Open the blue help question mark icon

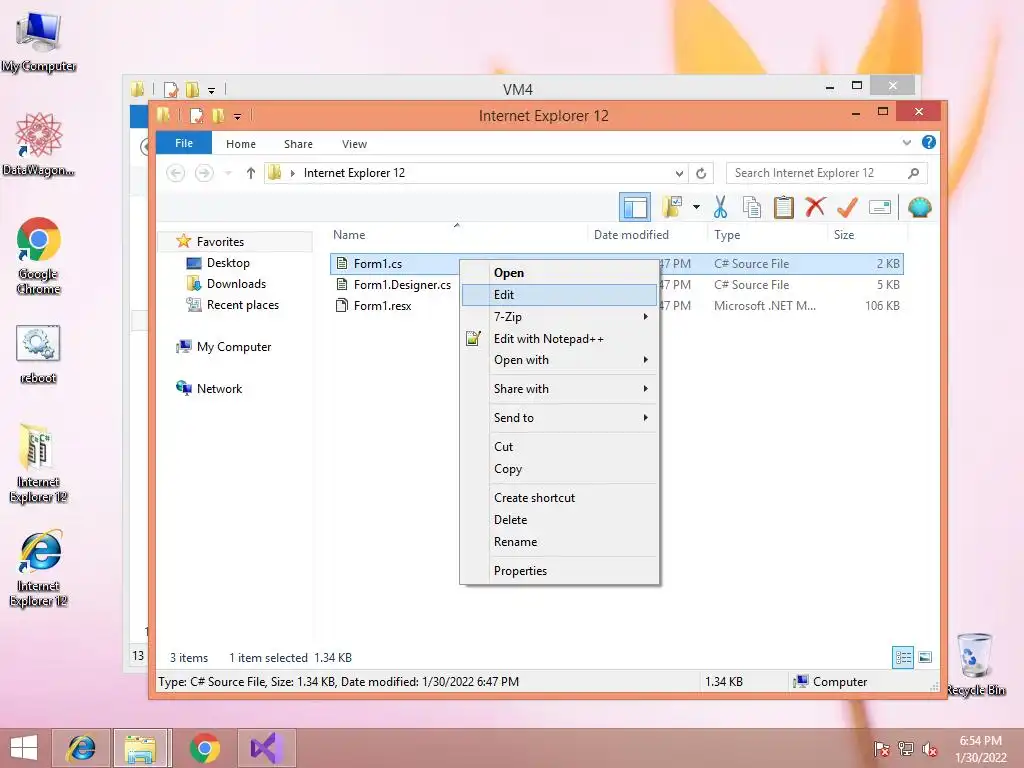pos(929,142)
